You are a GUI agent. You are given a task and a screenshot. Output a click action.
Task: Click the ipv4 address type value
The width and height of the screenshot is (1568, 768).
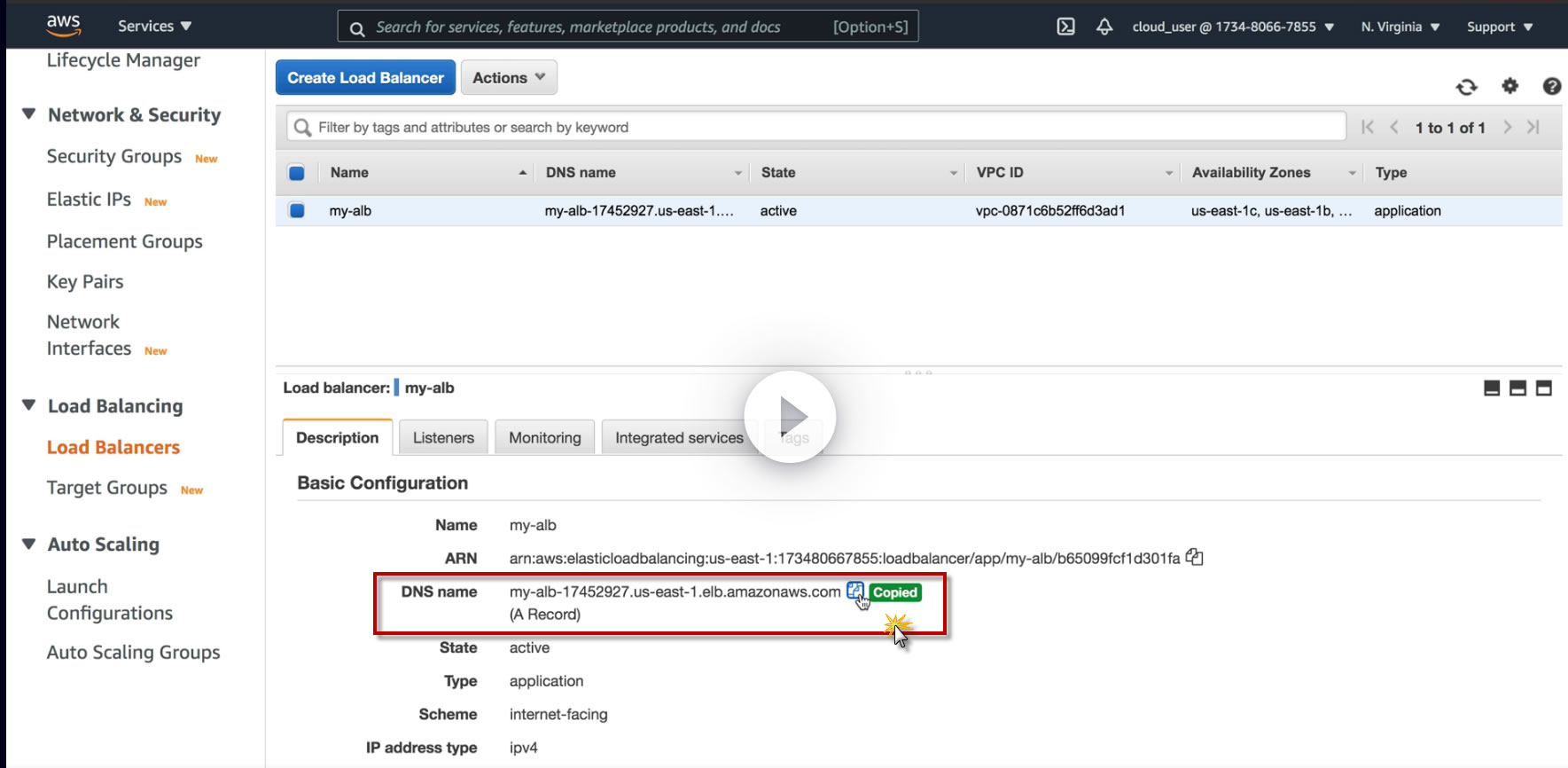click(x=523, y=748)
